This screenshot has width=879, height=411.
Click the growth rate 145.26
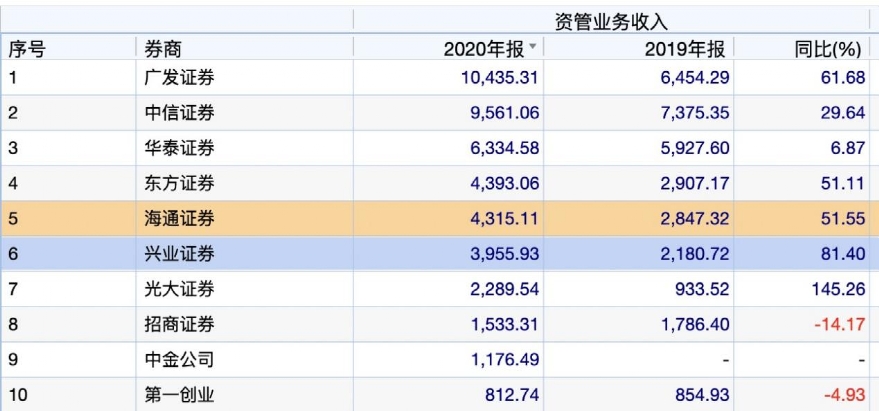tap(839, 289)
